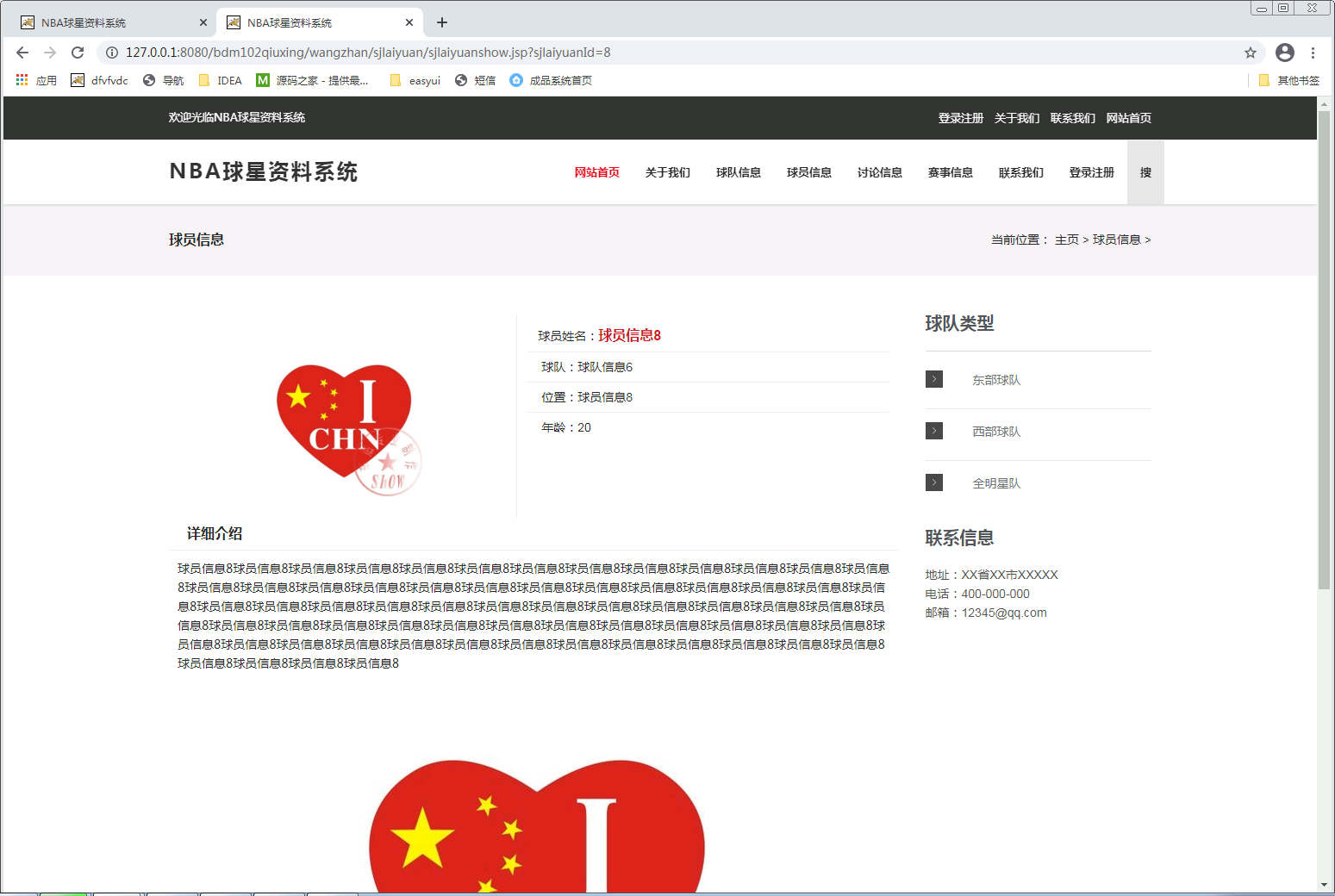The width and height of the screenshot is (1335, 896).
Task: Click the address text XX省XX市XXXXX
Action: coord(1009,575)
